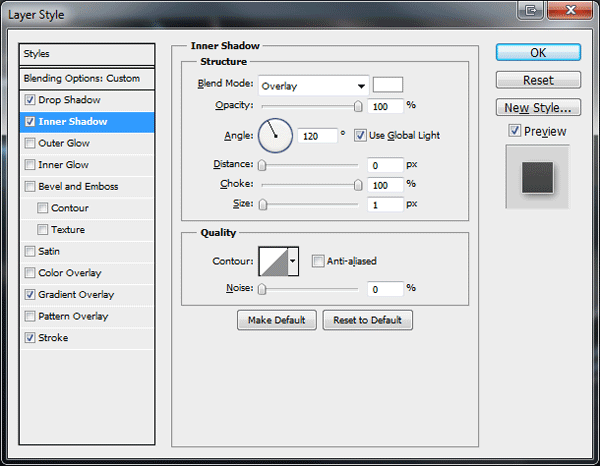The image size is (600, 466).
Task: Toggle the Gradient Overlay checkbox
Action: 30,295
